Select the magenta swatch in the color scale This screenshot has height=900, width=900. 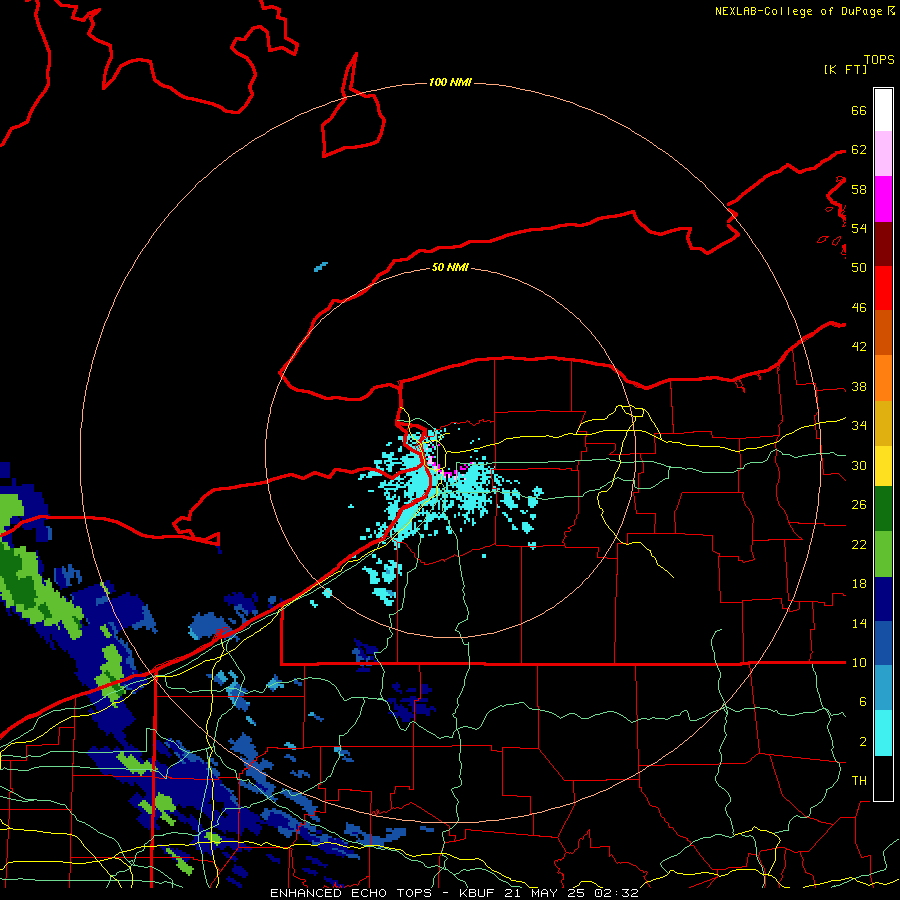[883, 199]
